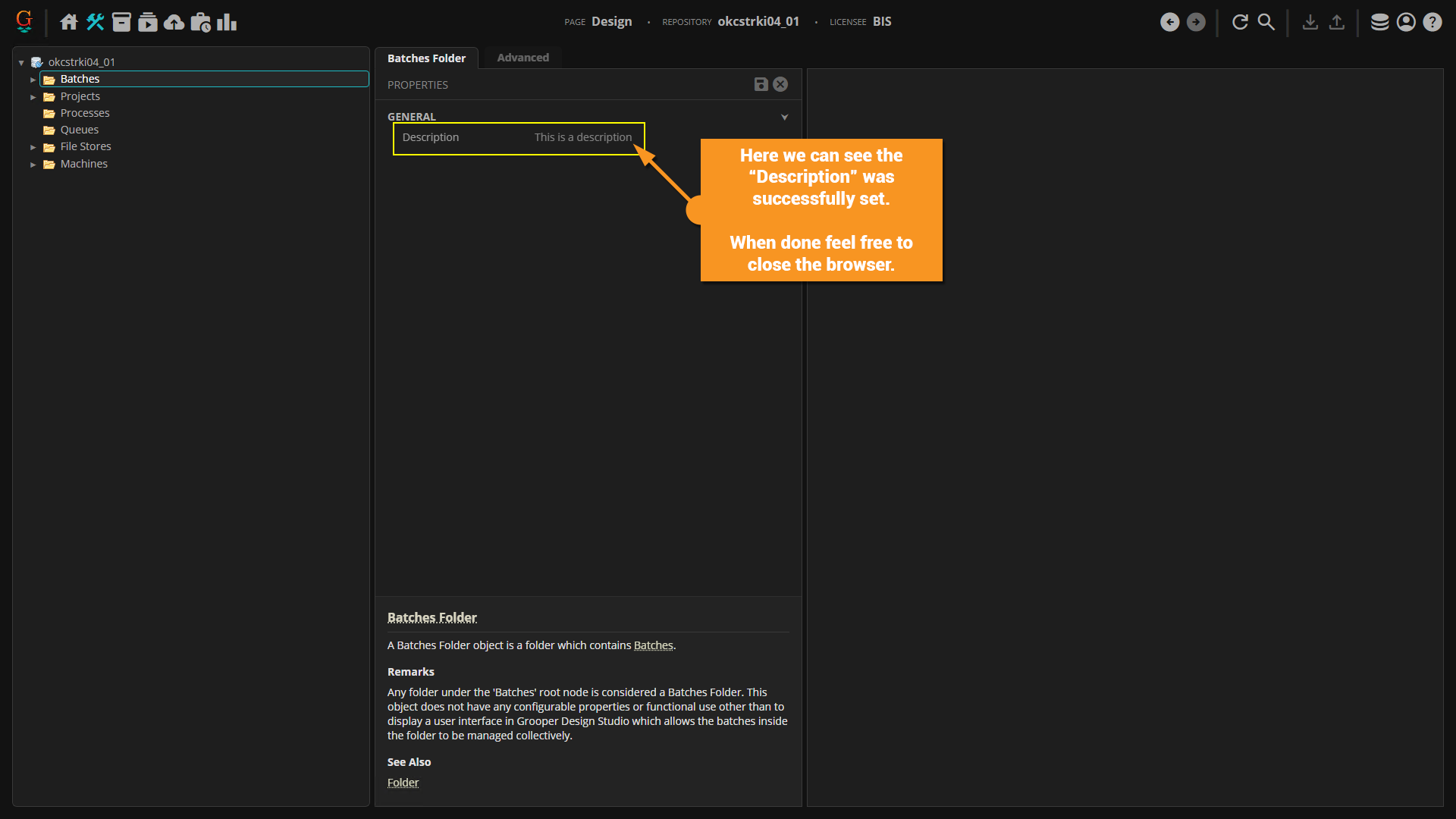The width and height of the screenshot is (1456, 819).
Task: Expand the Projects folder node
Action: click(x=33, y=97)
